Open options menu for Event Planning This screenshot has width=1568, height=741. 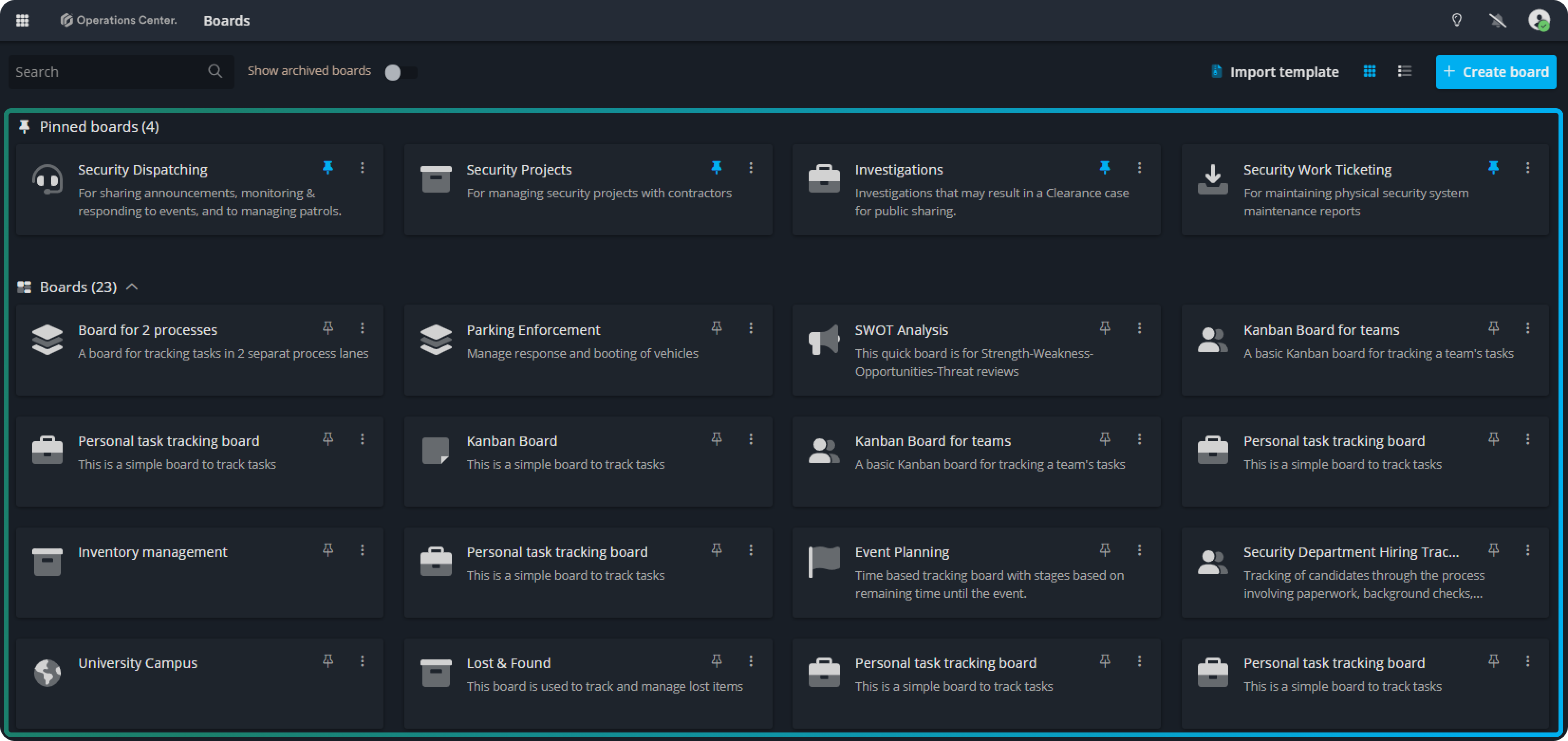point(1139,550)
